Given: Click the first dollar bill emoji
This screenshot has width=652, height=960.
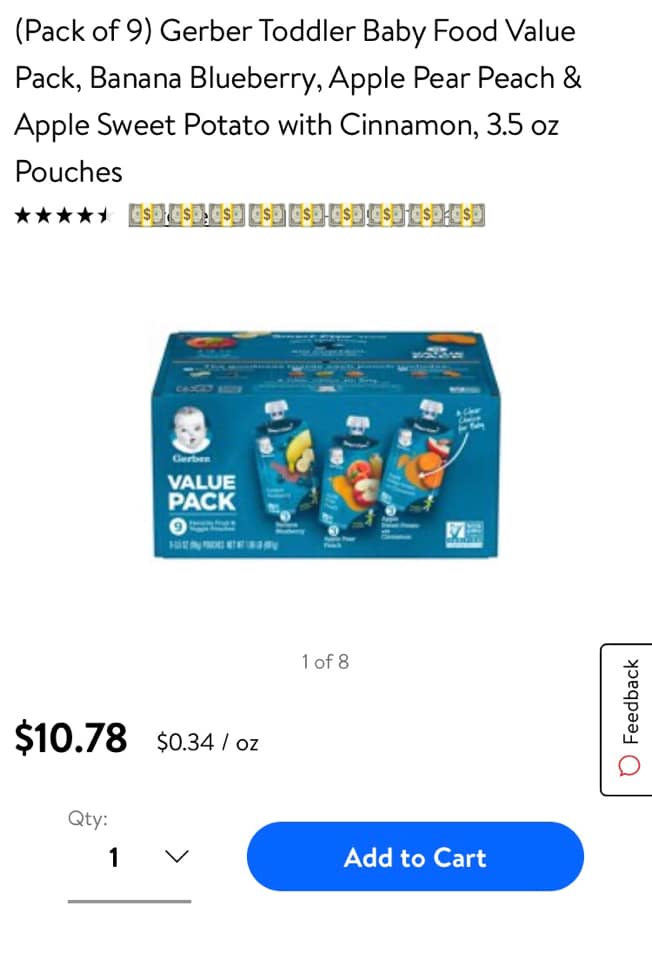Looking at the screenshot, I should point(148,216).
